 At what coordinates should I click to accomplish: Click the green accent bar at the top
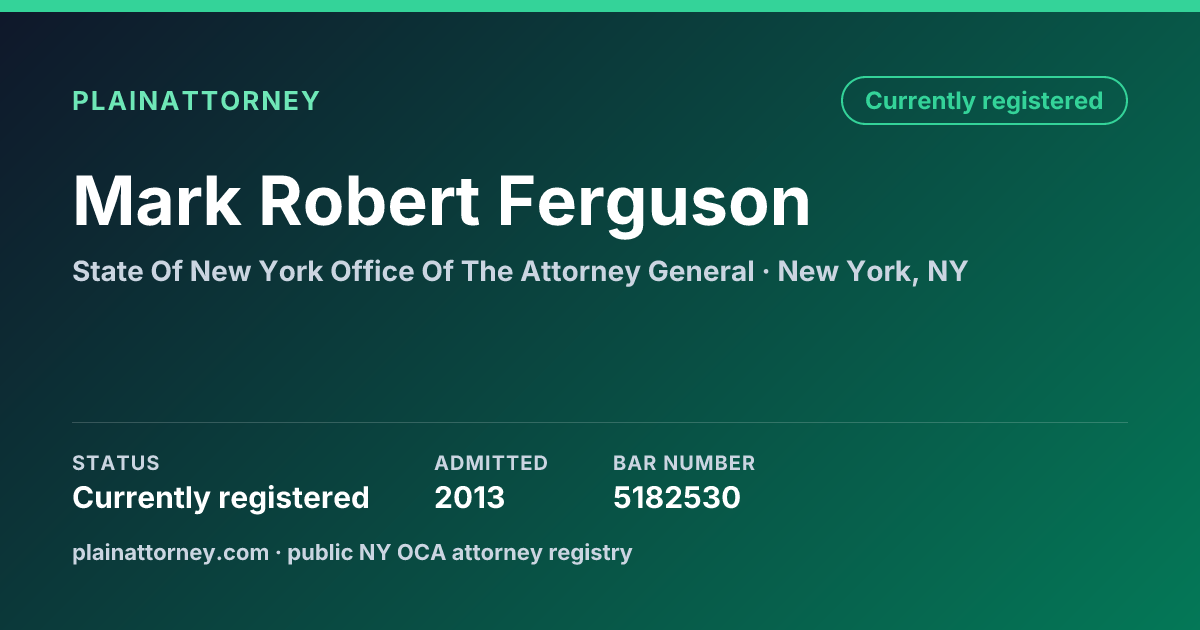click(x=600, y=6)
